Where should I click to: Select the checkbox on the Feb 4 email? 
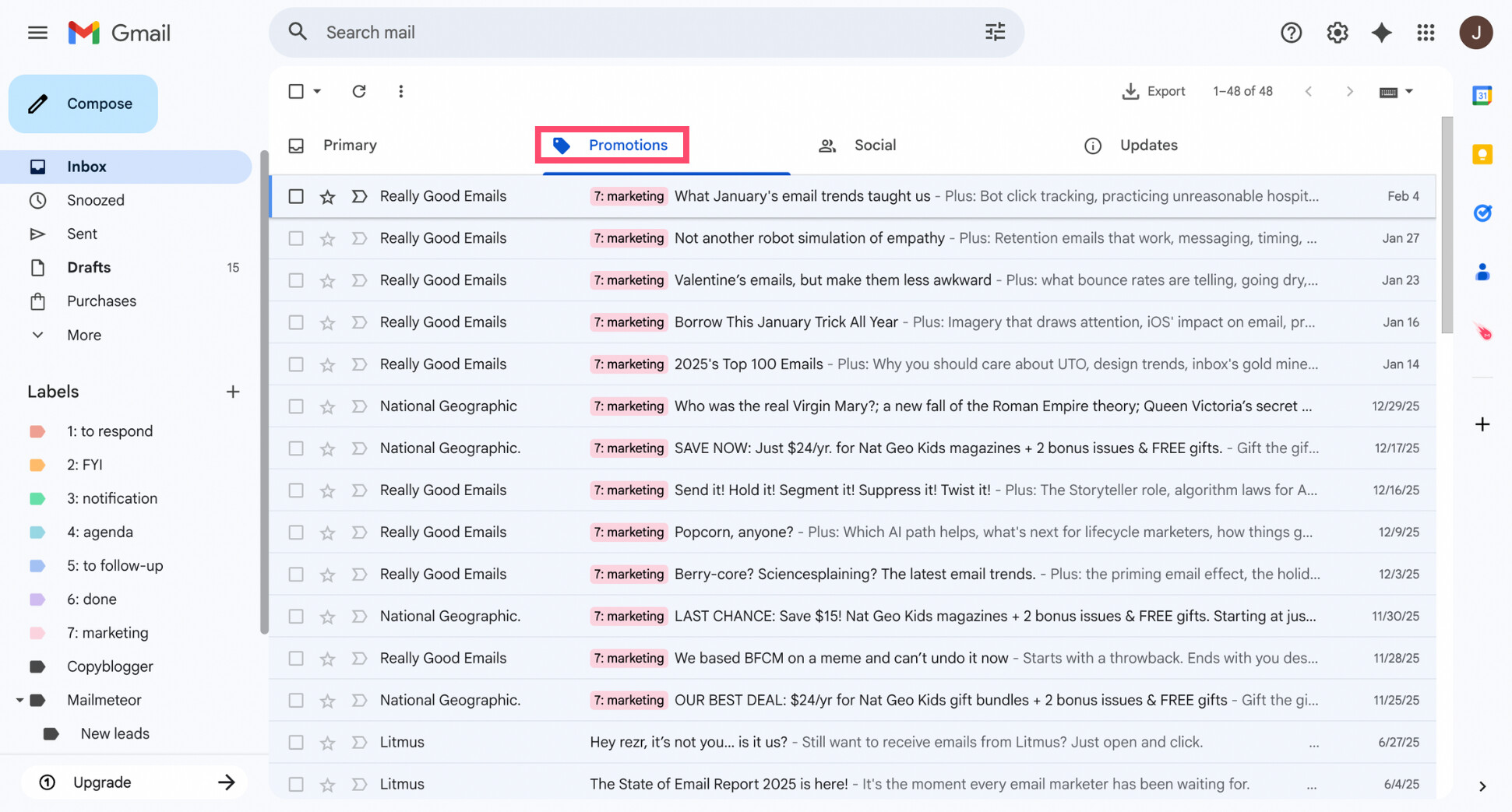coord(296,196)
